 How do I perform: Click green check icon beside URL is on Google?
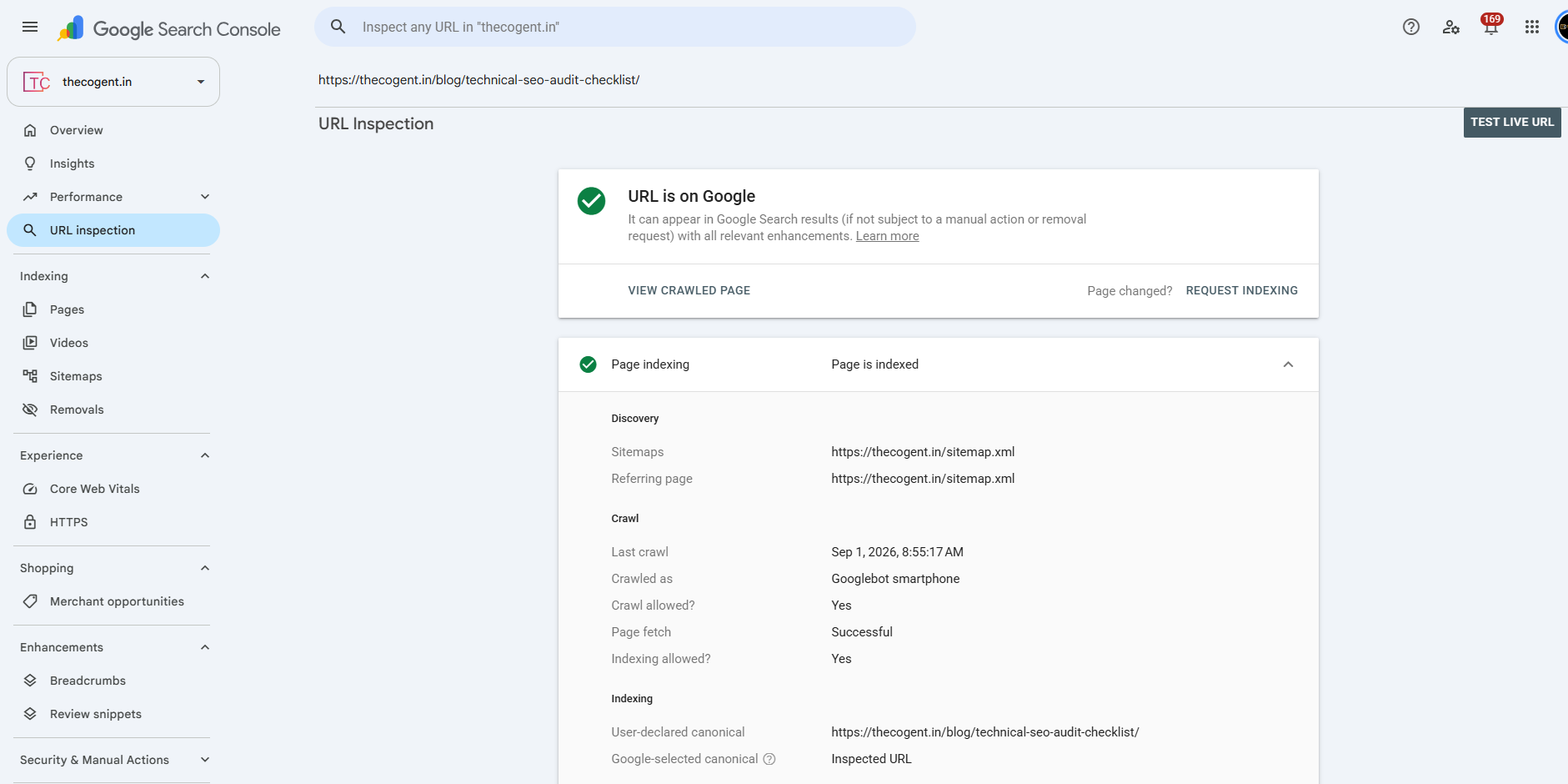(592, 201)
